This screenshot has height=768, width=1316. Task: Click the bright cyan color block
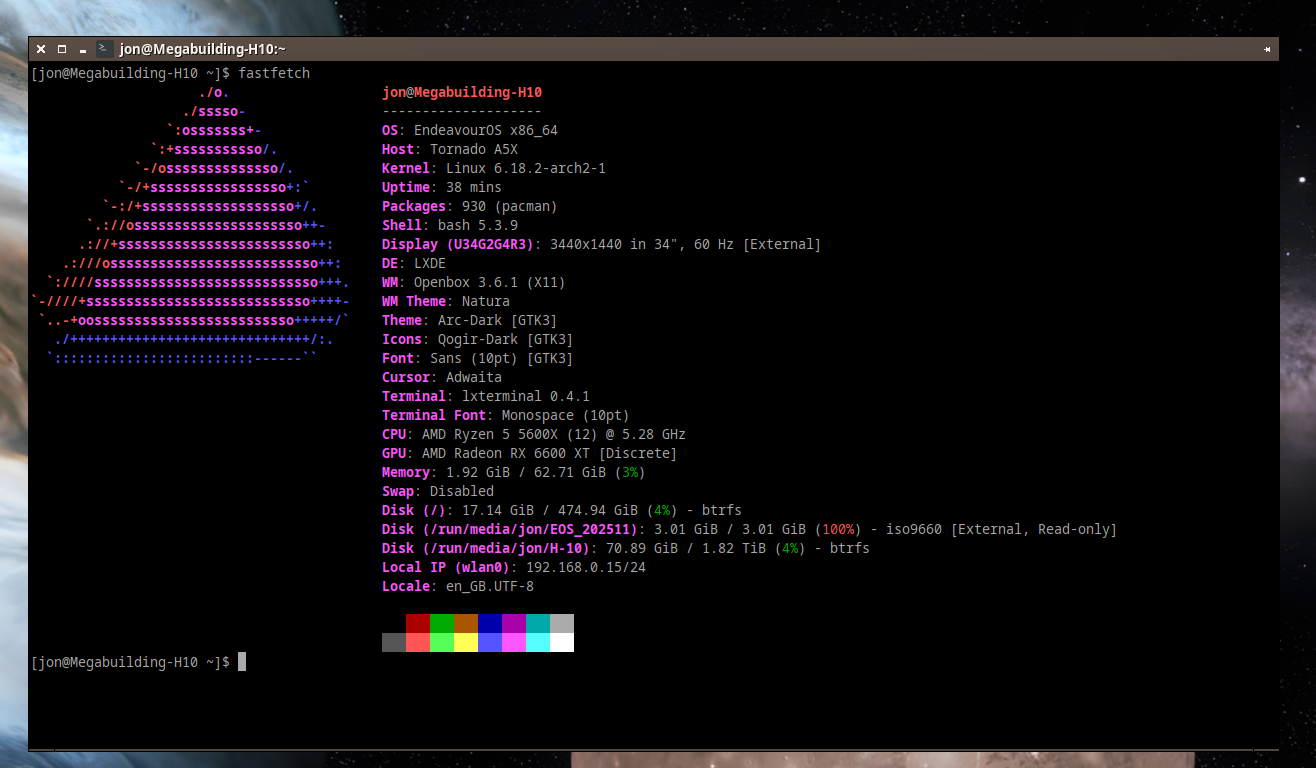point(538,642)
